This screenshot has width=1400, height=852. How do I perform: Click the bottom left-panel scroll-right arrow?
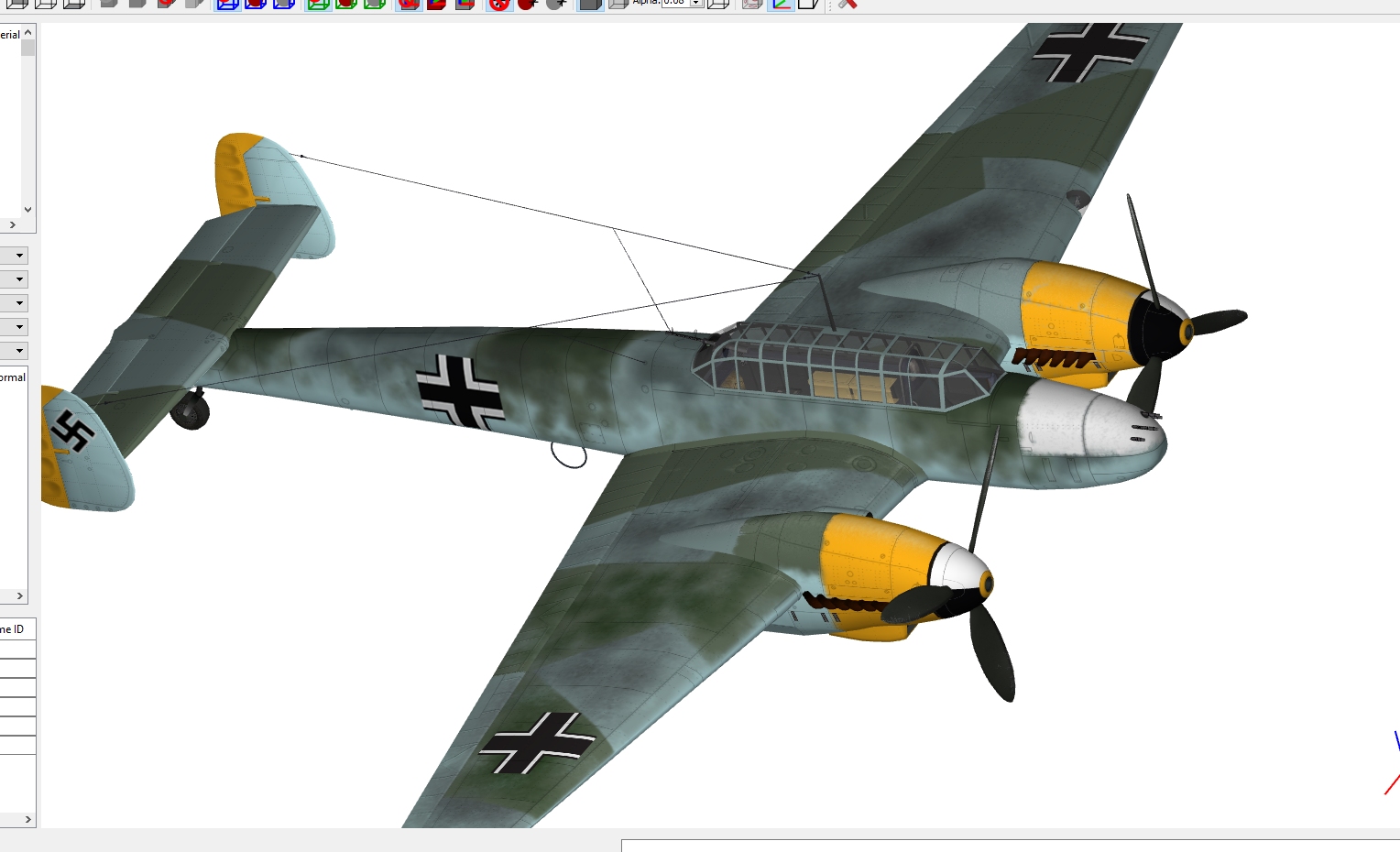28,819
